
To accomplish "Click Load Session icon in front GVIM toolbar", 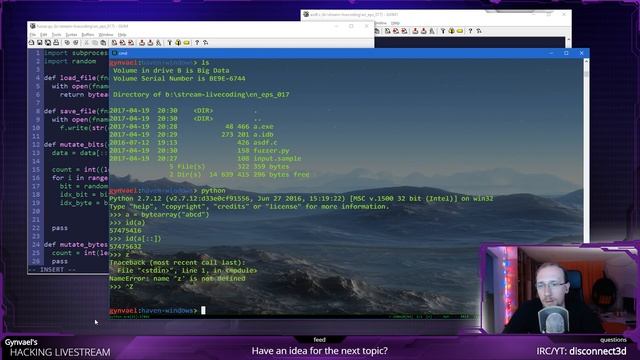I will pos(142,42).
